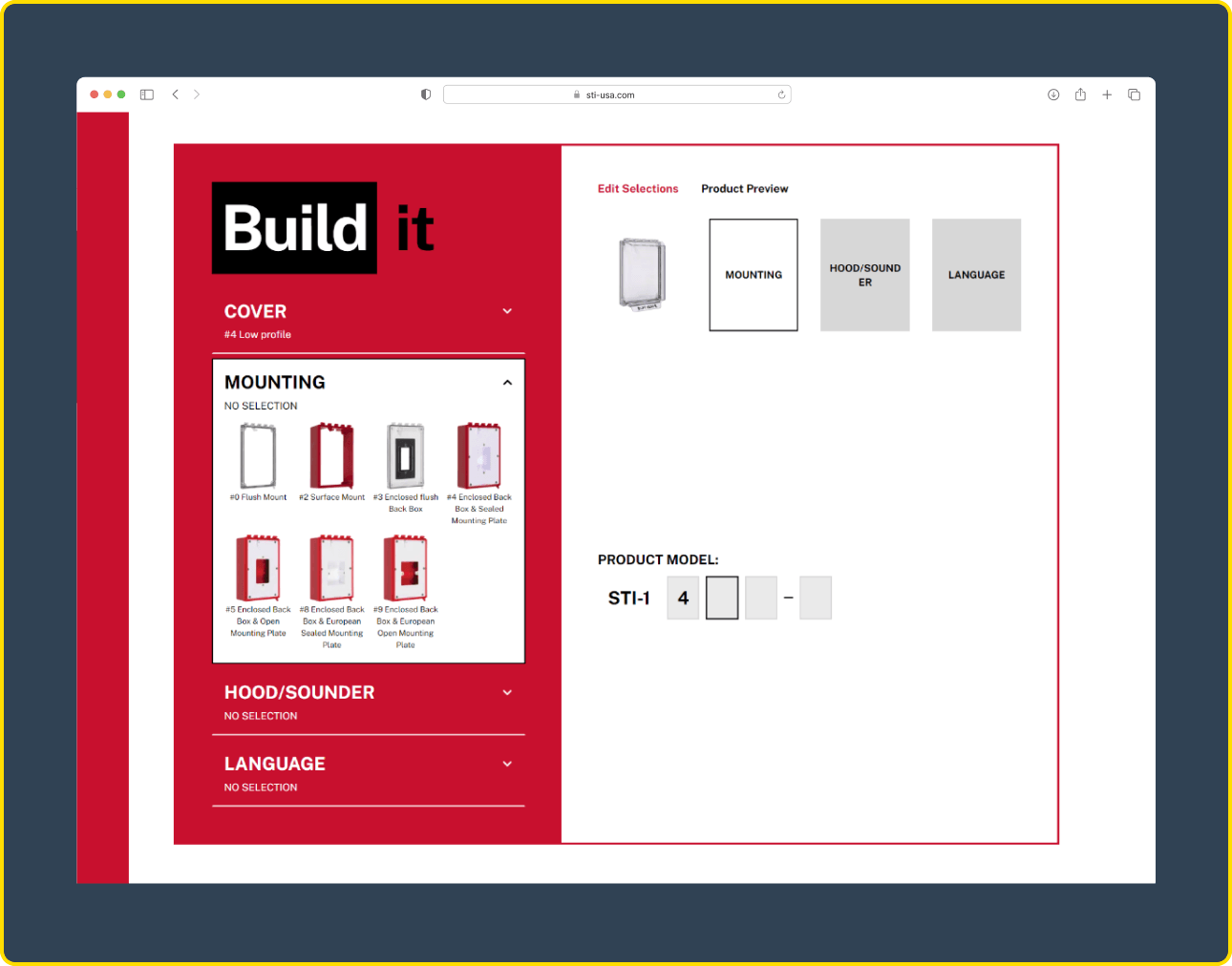1232x966 pixels.
Task: Switch to the MOUNTING preview card
Action: click(753, 275)
